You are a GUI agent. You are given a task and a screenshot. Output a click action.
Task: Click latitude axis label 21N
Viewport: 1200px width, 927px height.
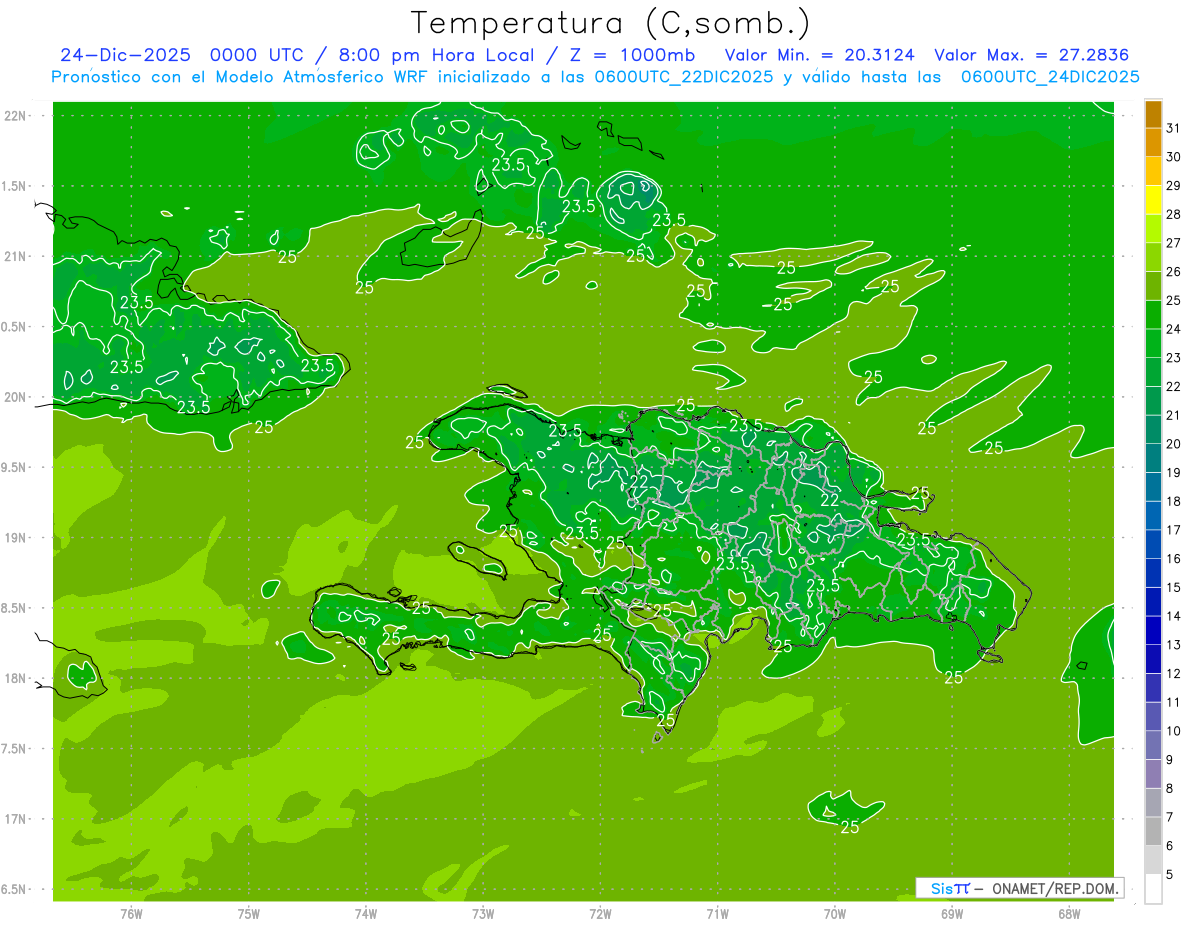coord(16,257)
